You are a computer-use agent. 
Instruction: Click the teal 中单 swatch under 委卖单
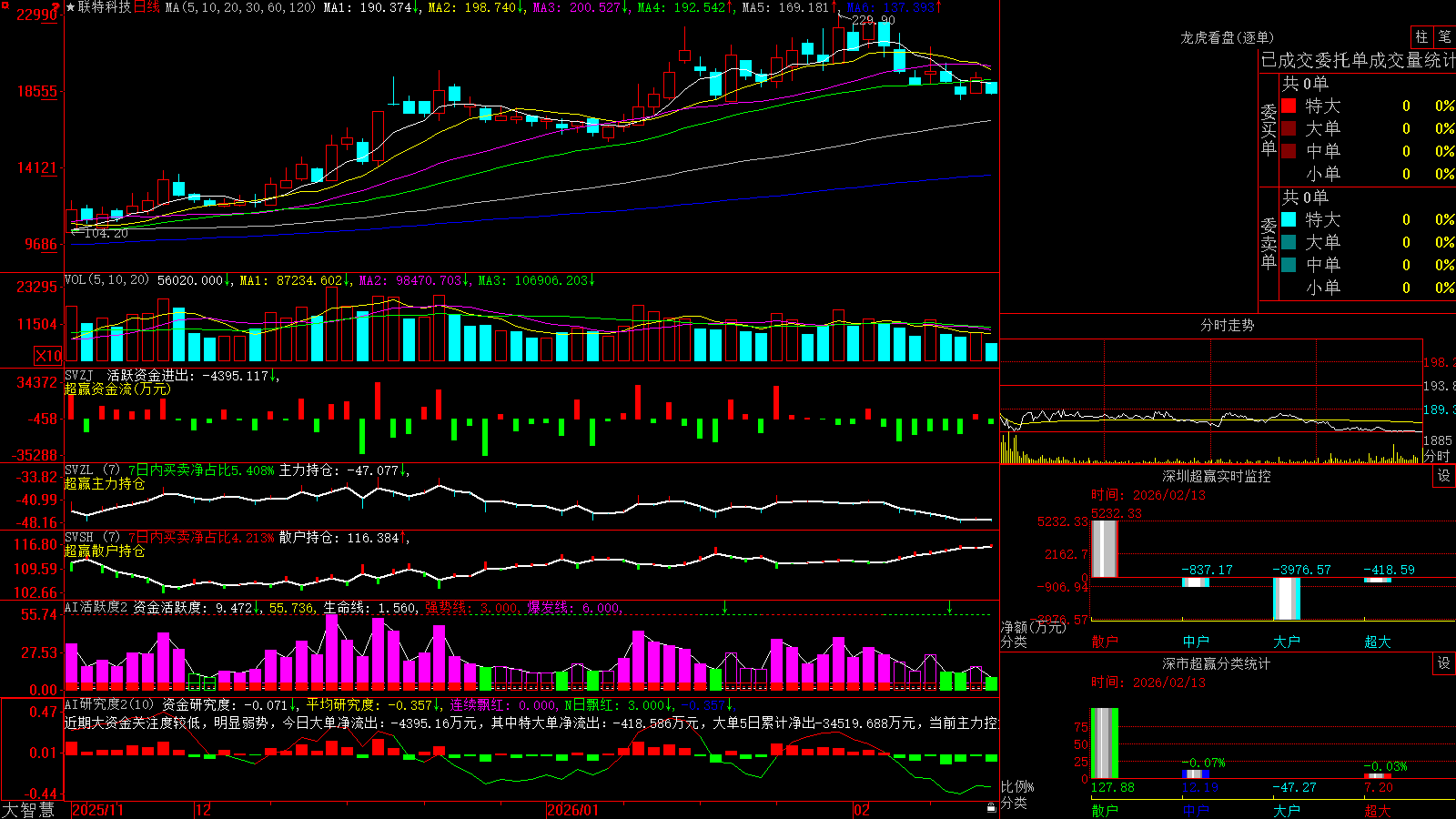(1289, 265)
